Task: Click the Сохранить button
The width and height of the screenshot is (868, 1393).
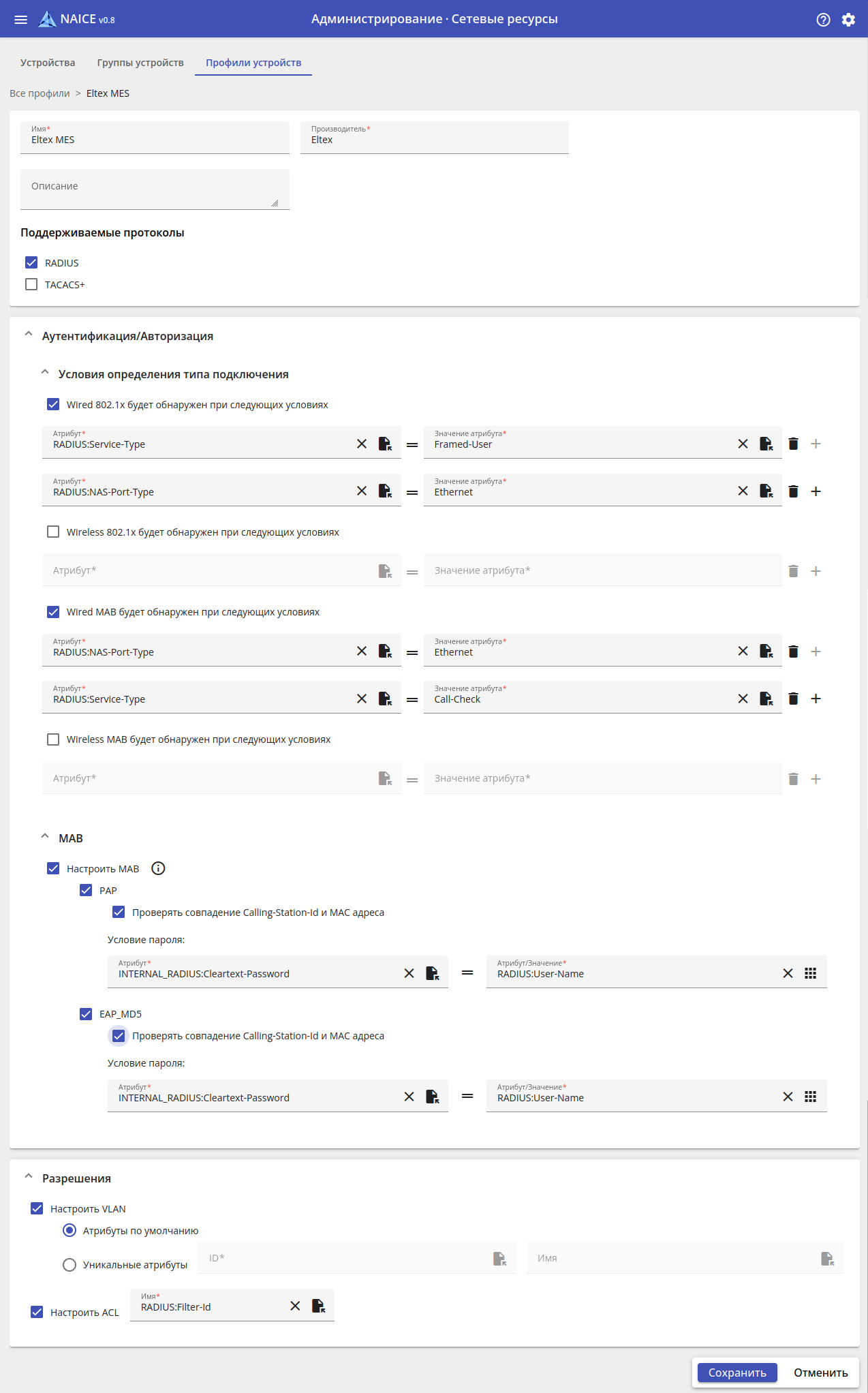Action: tap(737, 1373)
